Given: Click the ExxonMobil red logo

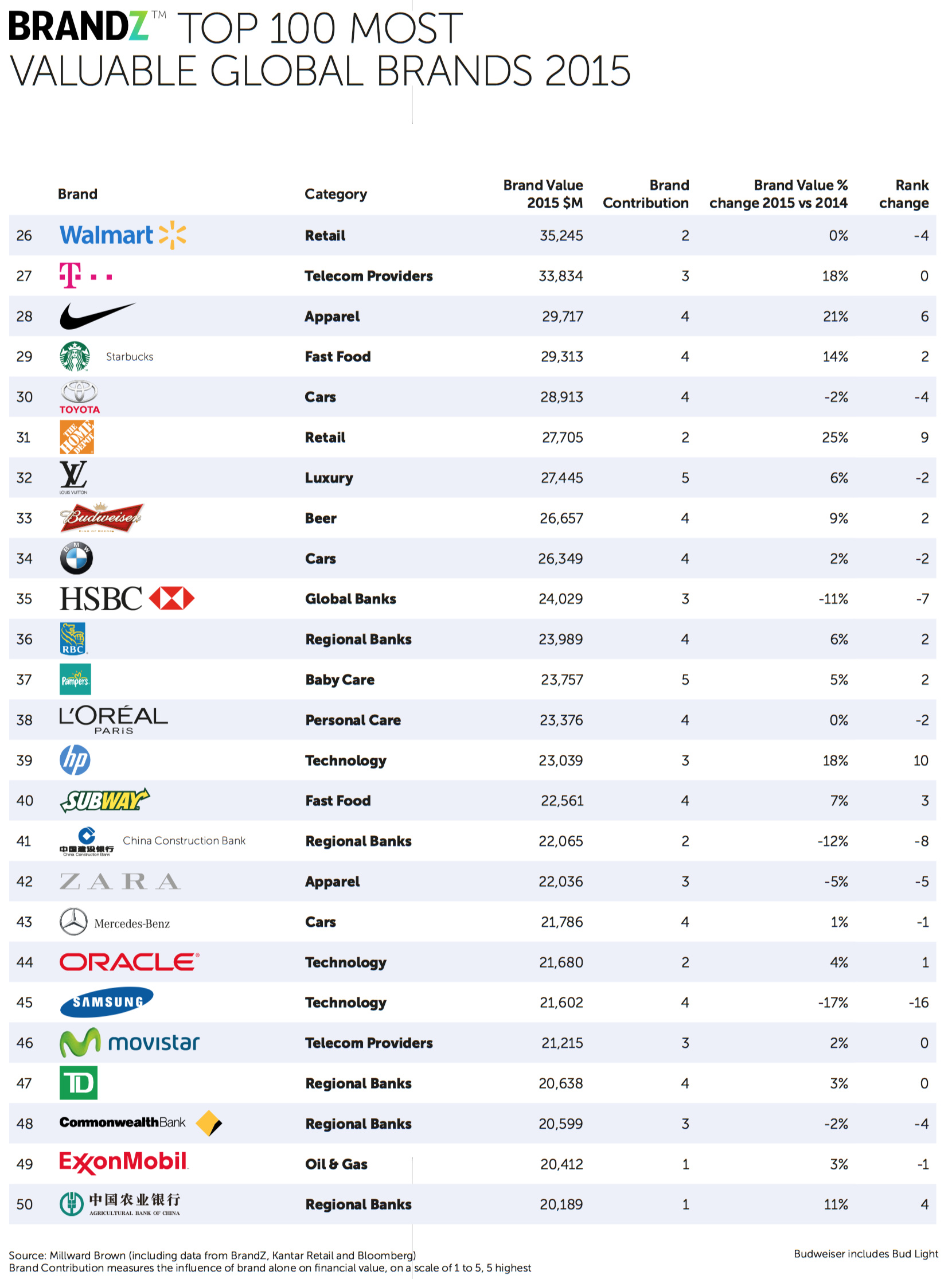Looking at the screenshot, I should (x=123, y=1163).
